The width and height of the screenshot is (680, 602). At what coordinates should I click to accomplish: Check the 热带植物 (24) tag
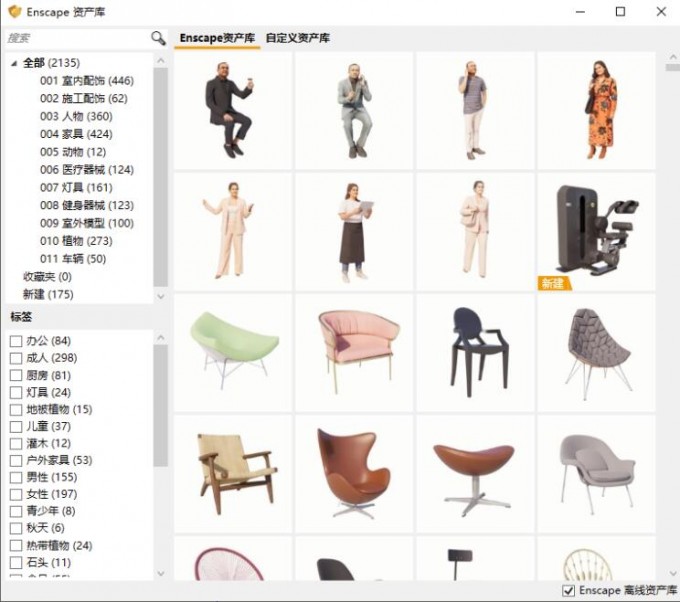pyautogui.click(x=16, y=546)
